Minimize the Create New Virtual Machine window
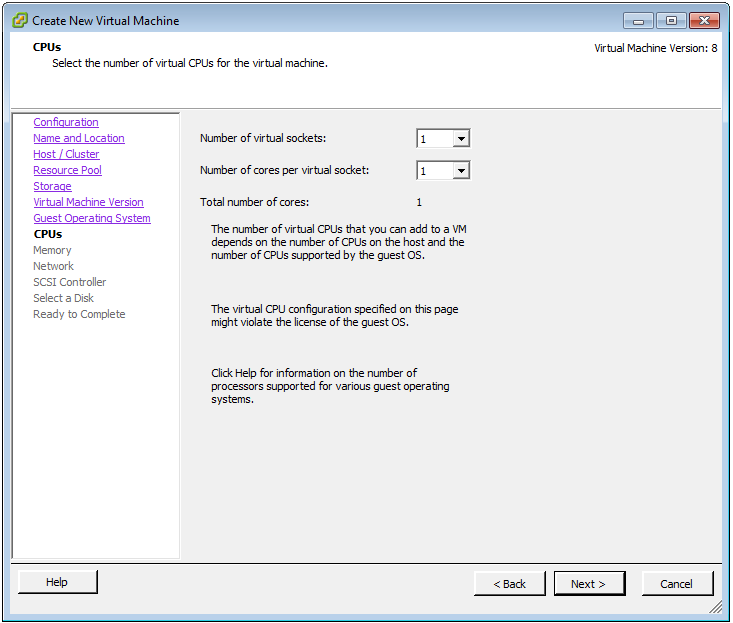Viewport: 733px width, 623px height. click(639, 21)
